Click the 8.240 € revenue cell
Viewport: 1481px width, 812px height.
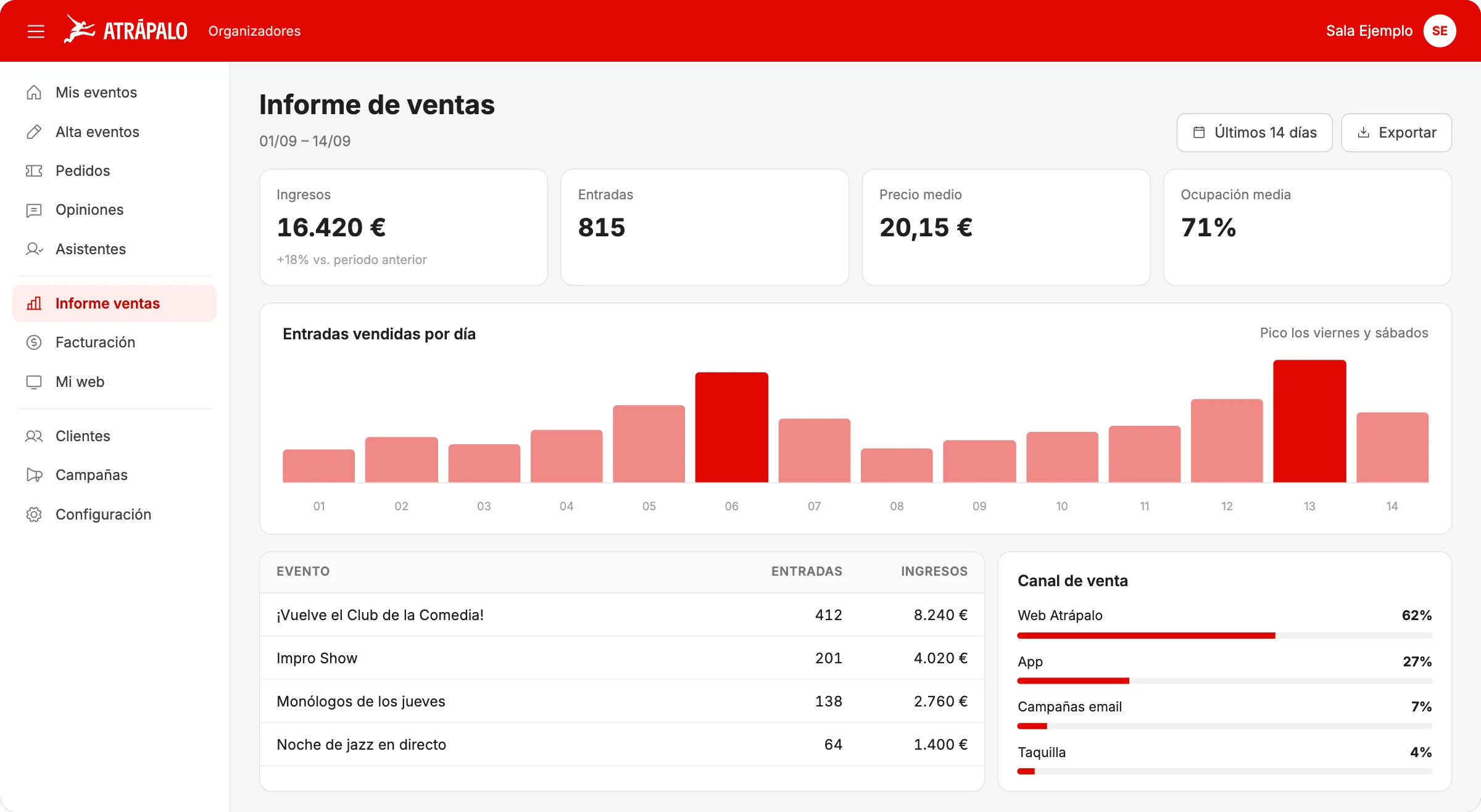click(x=940, y=615)
